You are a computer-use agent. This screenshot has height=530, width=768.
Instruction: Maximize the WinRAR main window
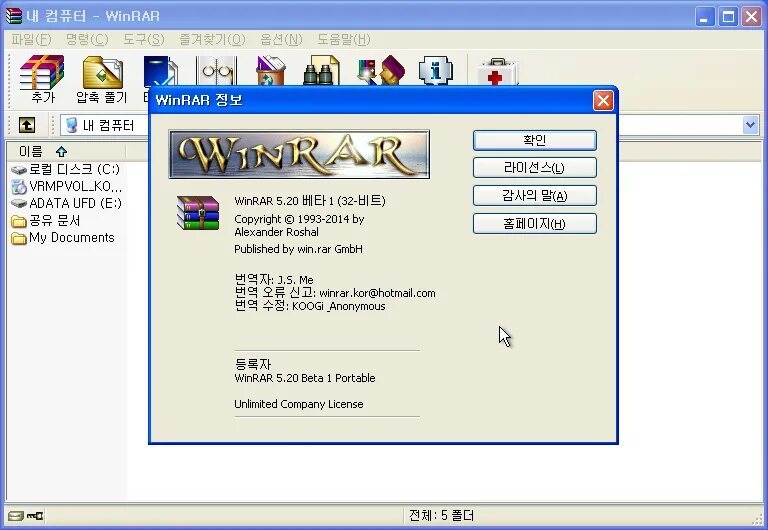click(x=728, y=17)
